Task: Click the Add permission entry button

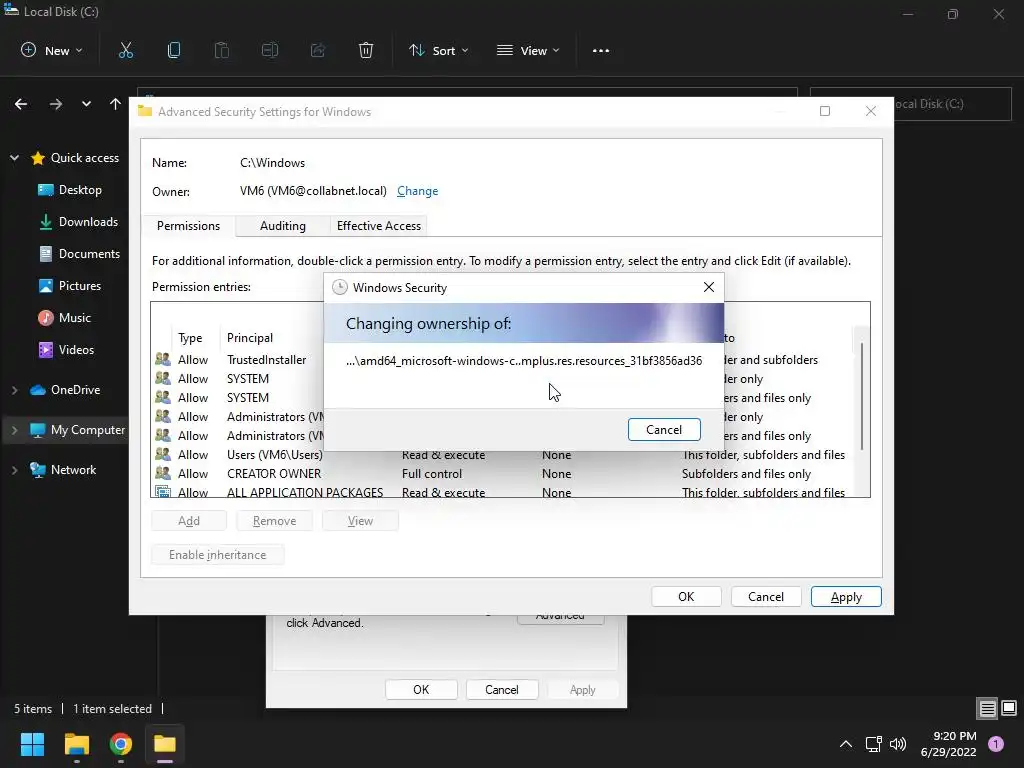Action: click(189, 521)
